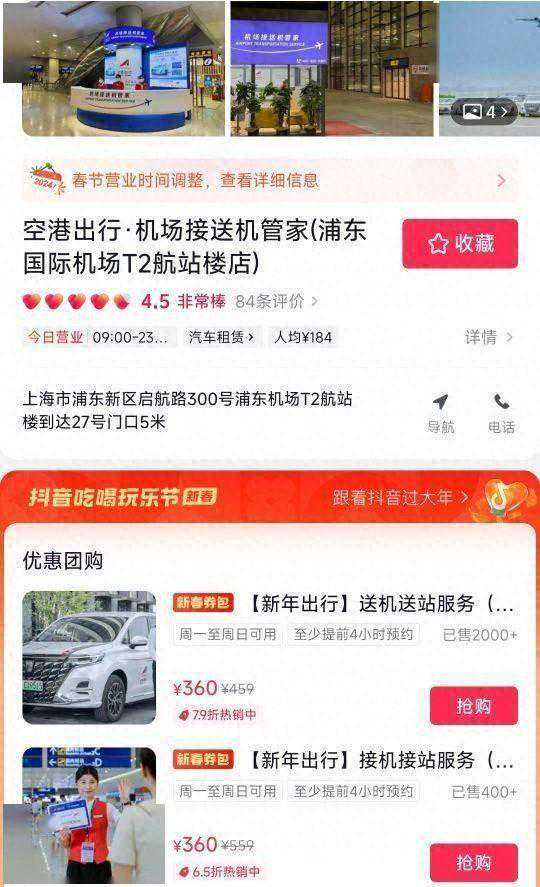Tap the 新春券包 badge on 送机送站 deal
This screenshot has height=887, width=540.
[x=204, y=602]
